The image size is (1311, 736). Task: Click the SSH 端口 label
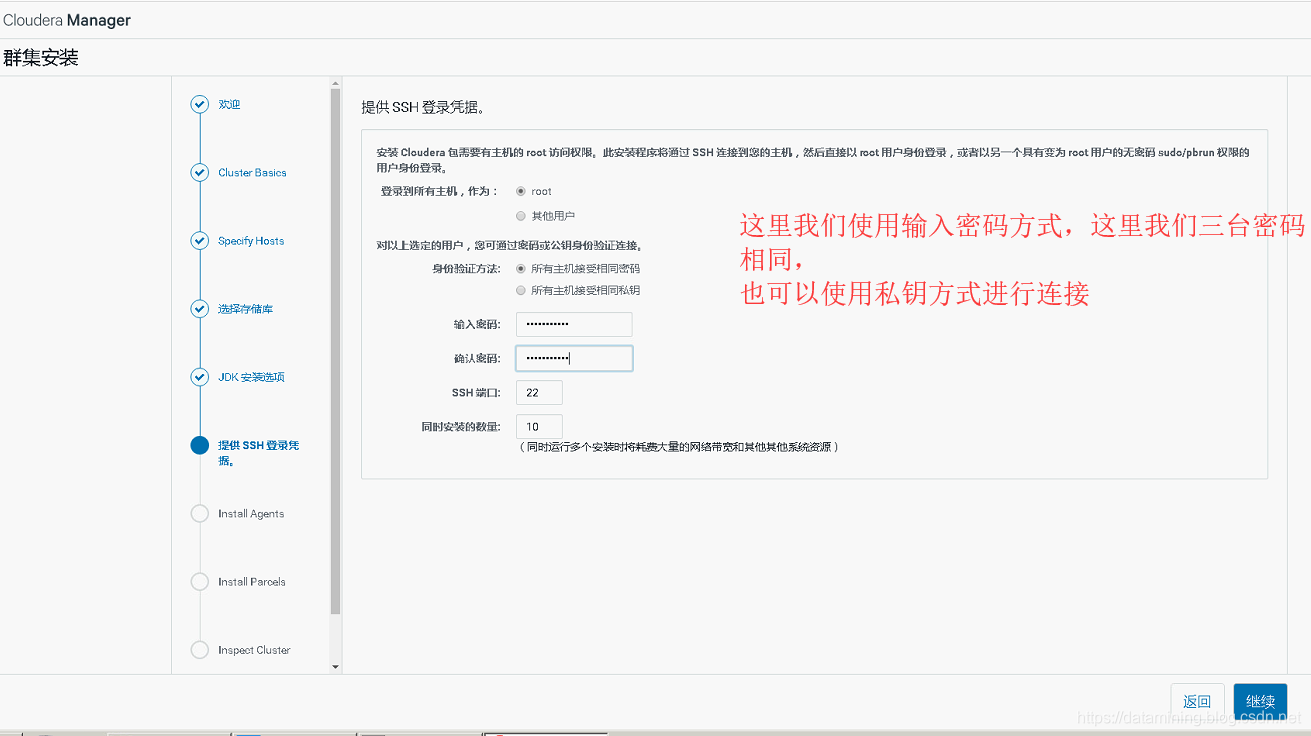coord(476,393)
